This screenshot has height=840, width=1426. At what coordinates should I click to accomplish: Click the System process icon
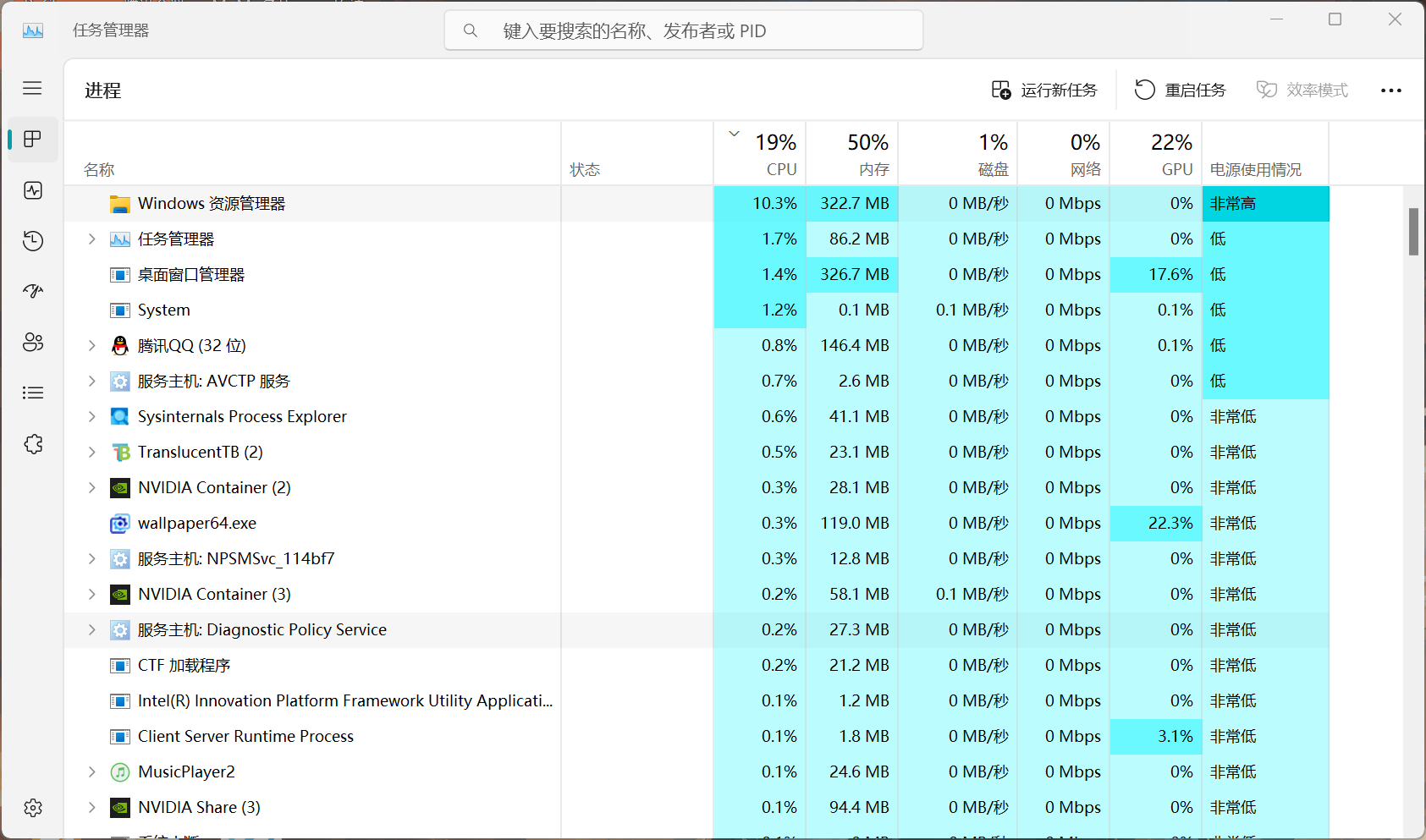pos(120,310)
